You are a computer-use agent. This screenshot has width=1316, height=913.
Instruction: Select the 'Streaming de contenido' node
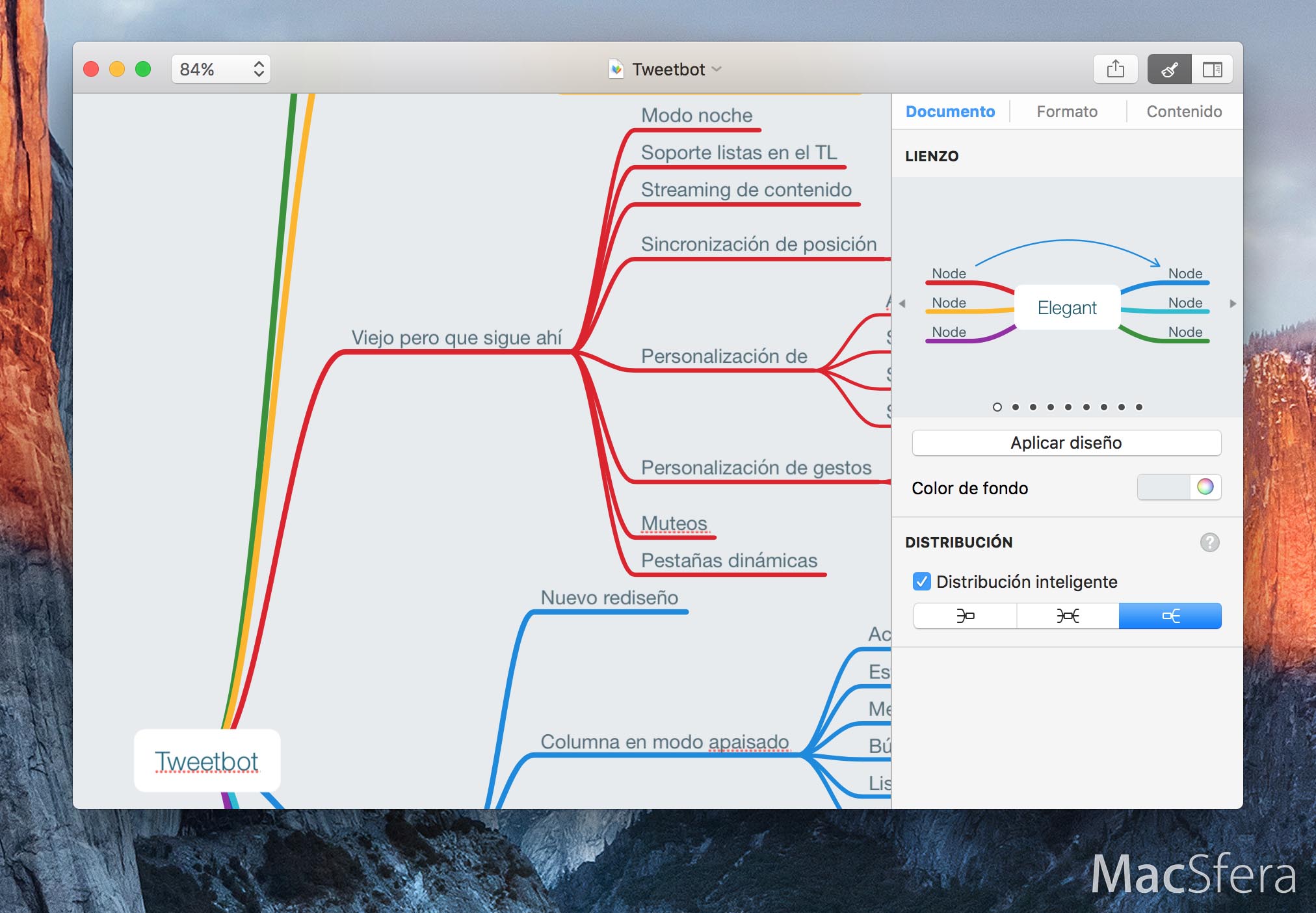[x=746, y=189]
